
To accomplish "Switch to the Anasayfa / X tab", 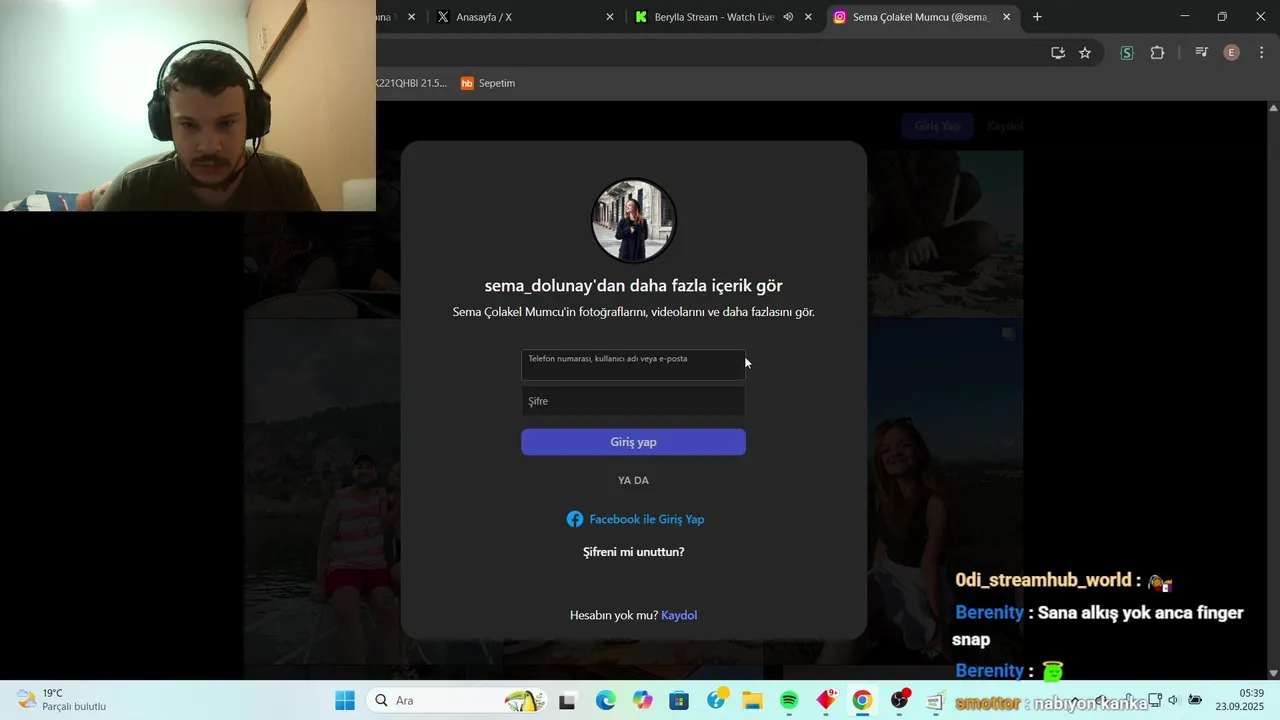I will (525, 17).
